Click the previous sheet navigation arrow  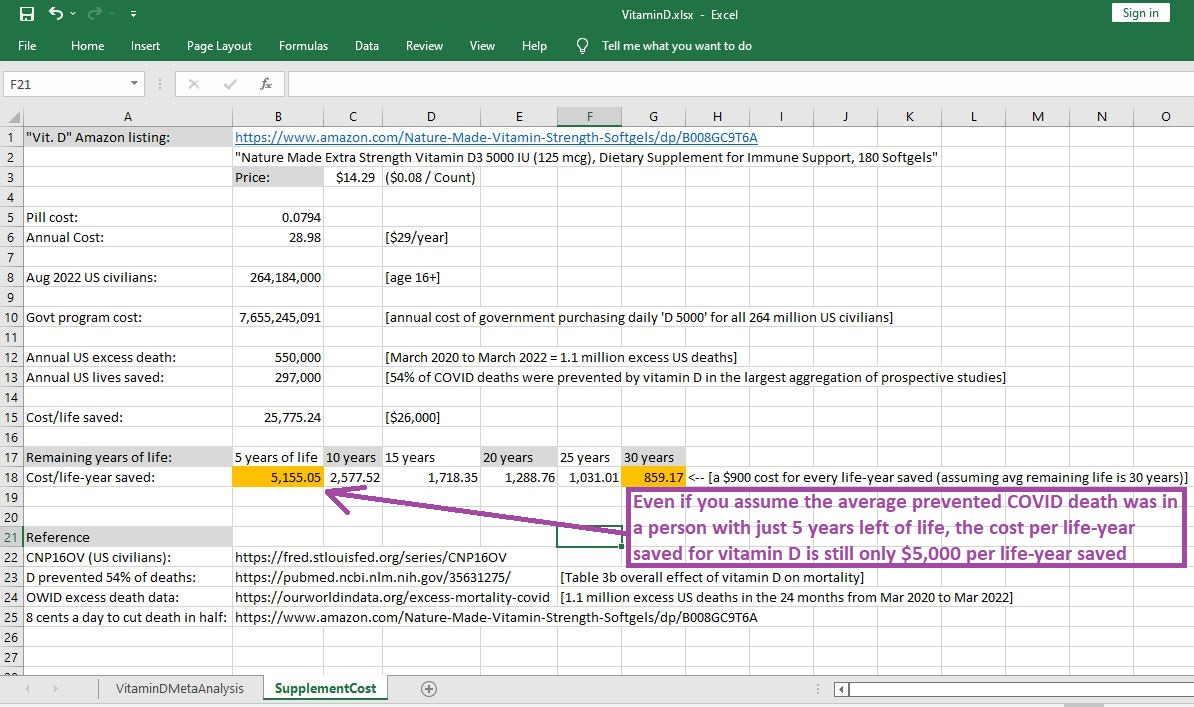(x=27, y=689)
